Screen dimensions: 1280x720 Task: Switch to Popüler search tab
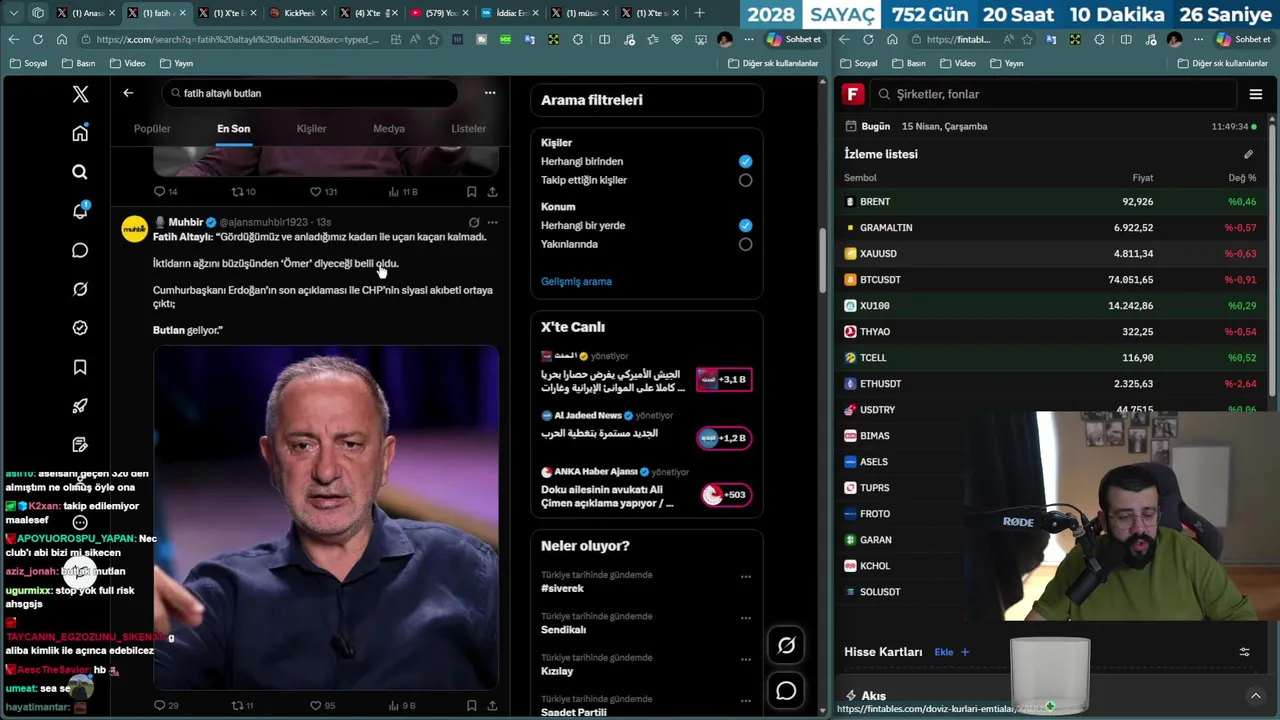coord(152,128)
